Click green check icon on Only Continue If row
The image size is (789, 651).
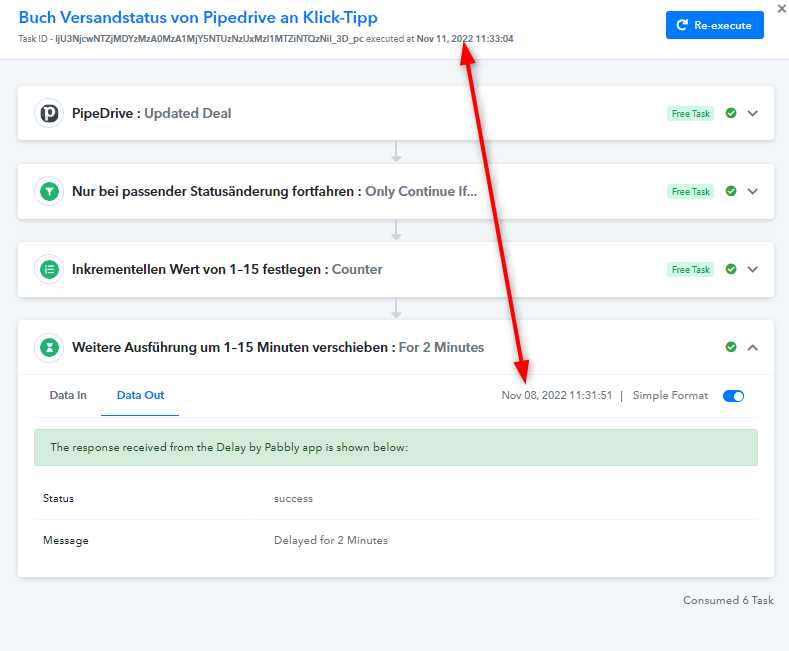click(x=731, y=191)
